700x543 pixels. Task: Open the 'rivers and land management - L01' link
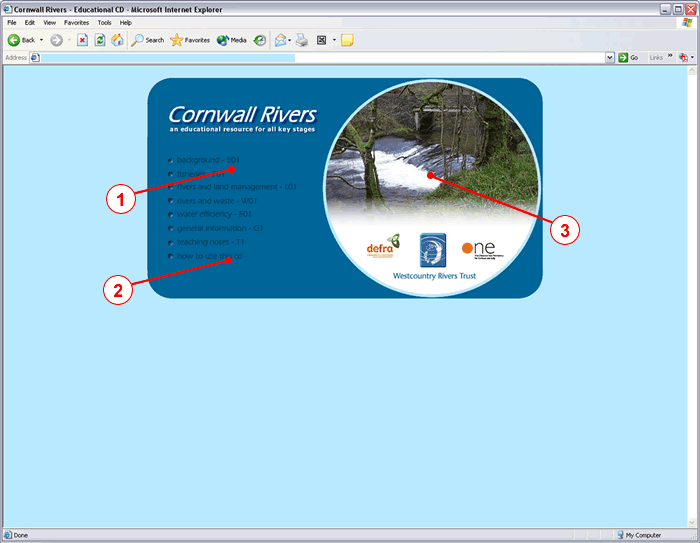click(236, 187)
